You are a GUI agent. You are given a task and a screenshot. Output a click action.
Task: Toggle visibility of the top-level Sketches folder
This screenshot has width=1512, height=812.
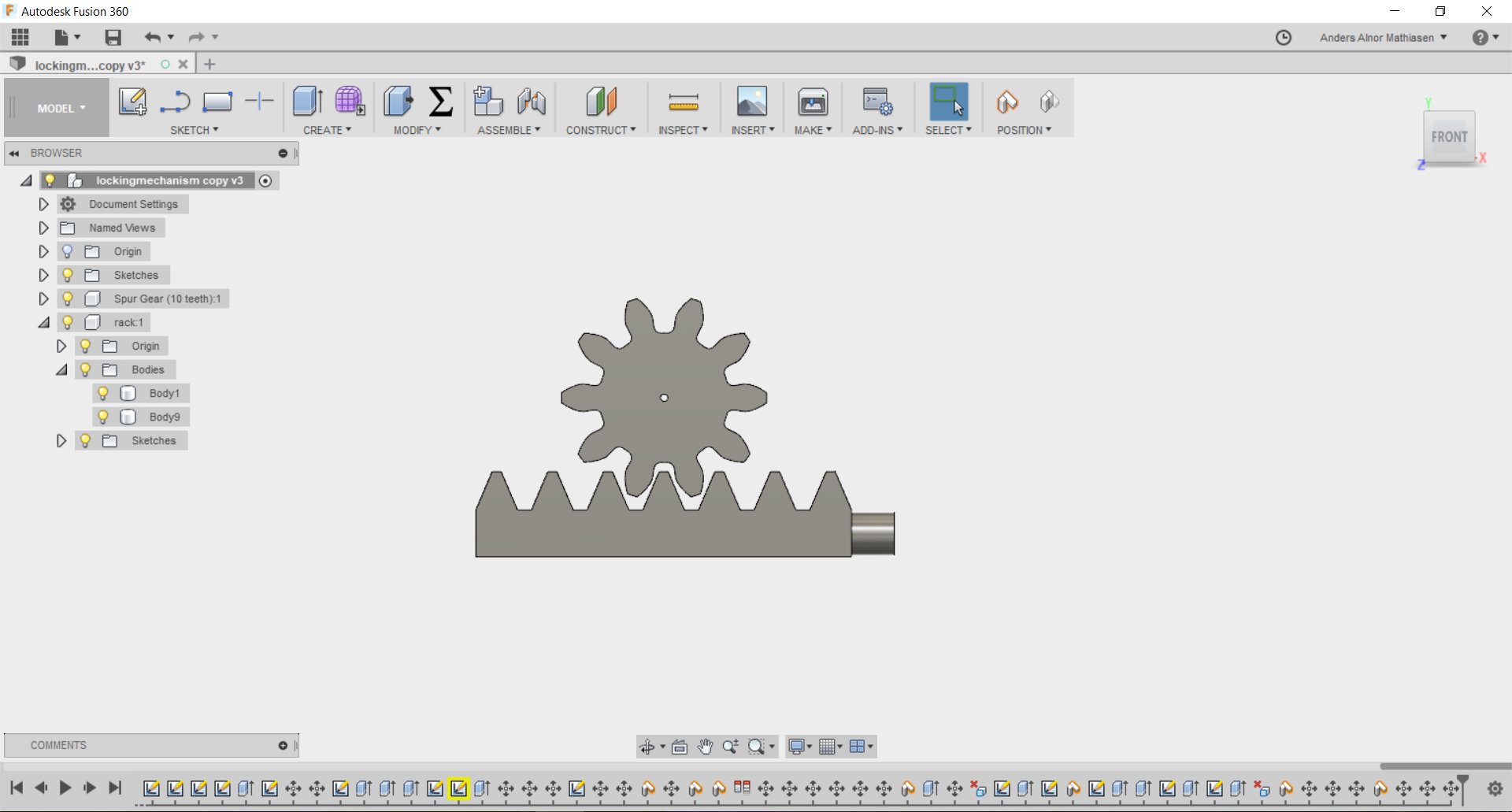pyautogui.click(x=68, y=275)
